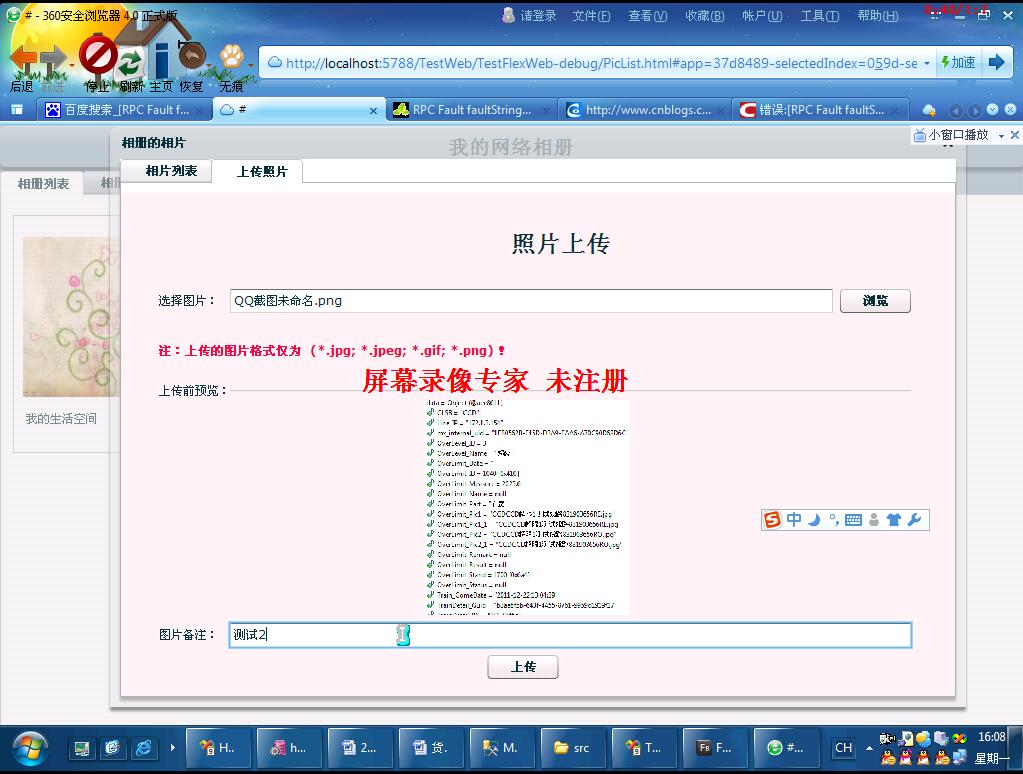This screenshot has width=1023, height=774.
Task: Open history dropdown beside forward arrow
Action: (70, 65)
